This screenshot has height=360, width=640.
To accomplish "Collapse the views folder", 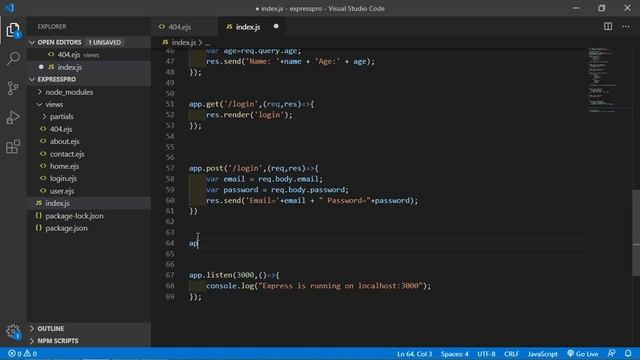I will 54,104.
